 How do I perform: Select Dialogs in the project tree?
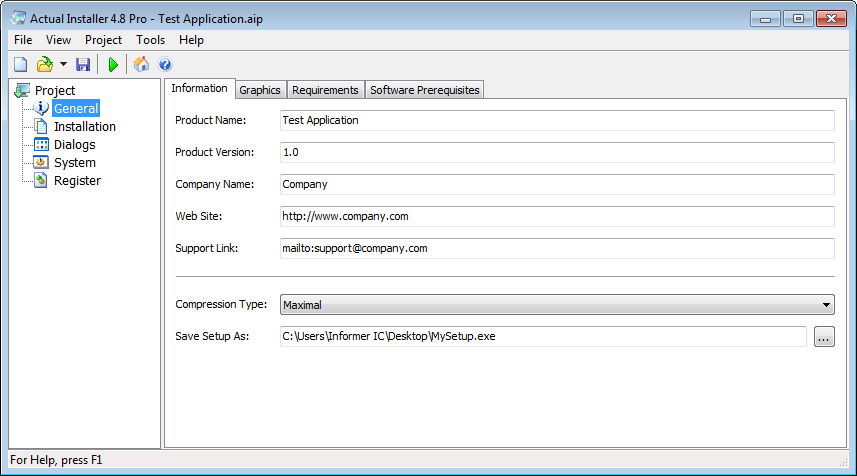[x=74, y=144]
